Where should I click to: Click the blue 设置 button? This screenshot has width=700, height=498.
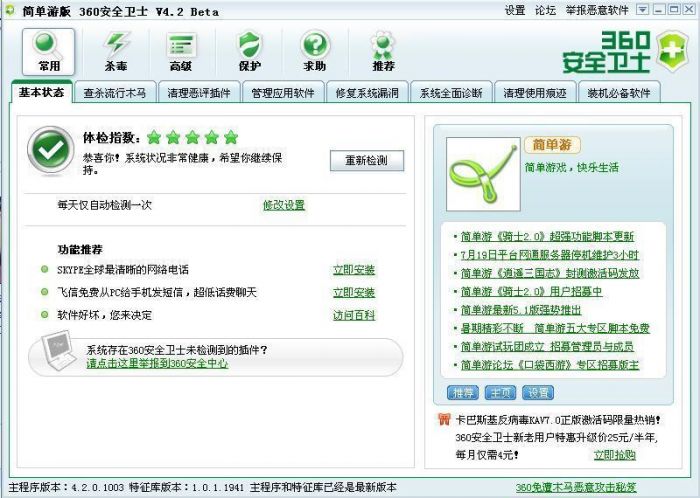pos(538,393)
